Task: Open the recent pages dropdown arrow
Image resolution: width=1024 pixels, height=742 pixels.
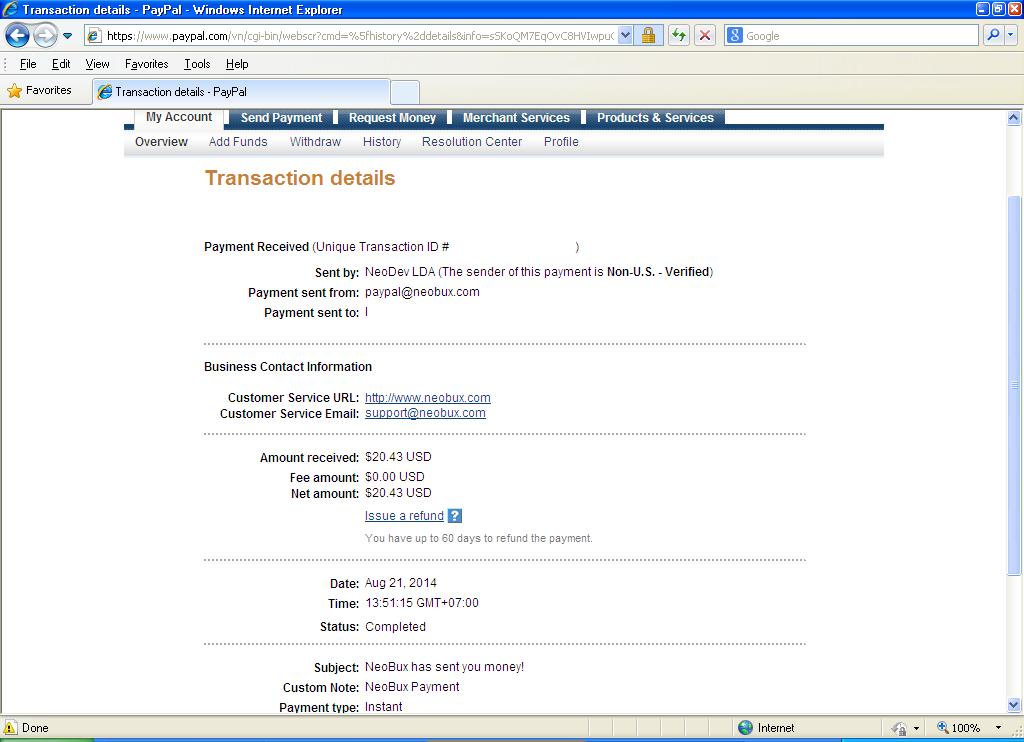Action: point(67,36)
